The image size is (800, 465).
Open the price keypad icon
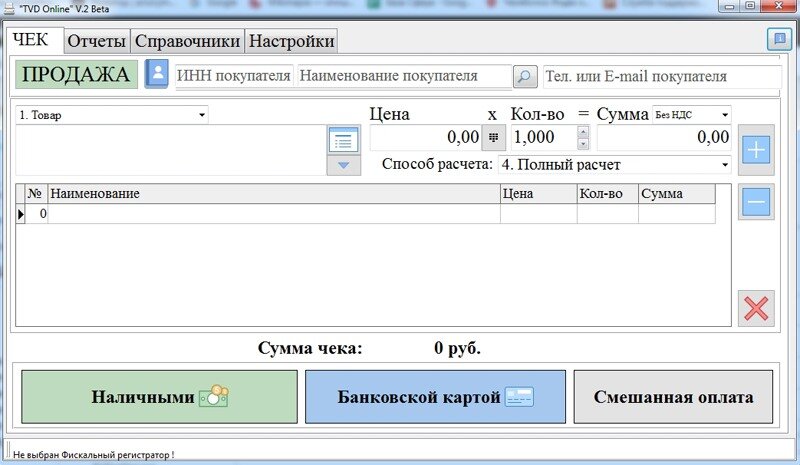(x=494, y=137)
